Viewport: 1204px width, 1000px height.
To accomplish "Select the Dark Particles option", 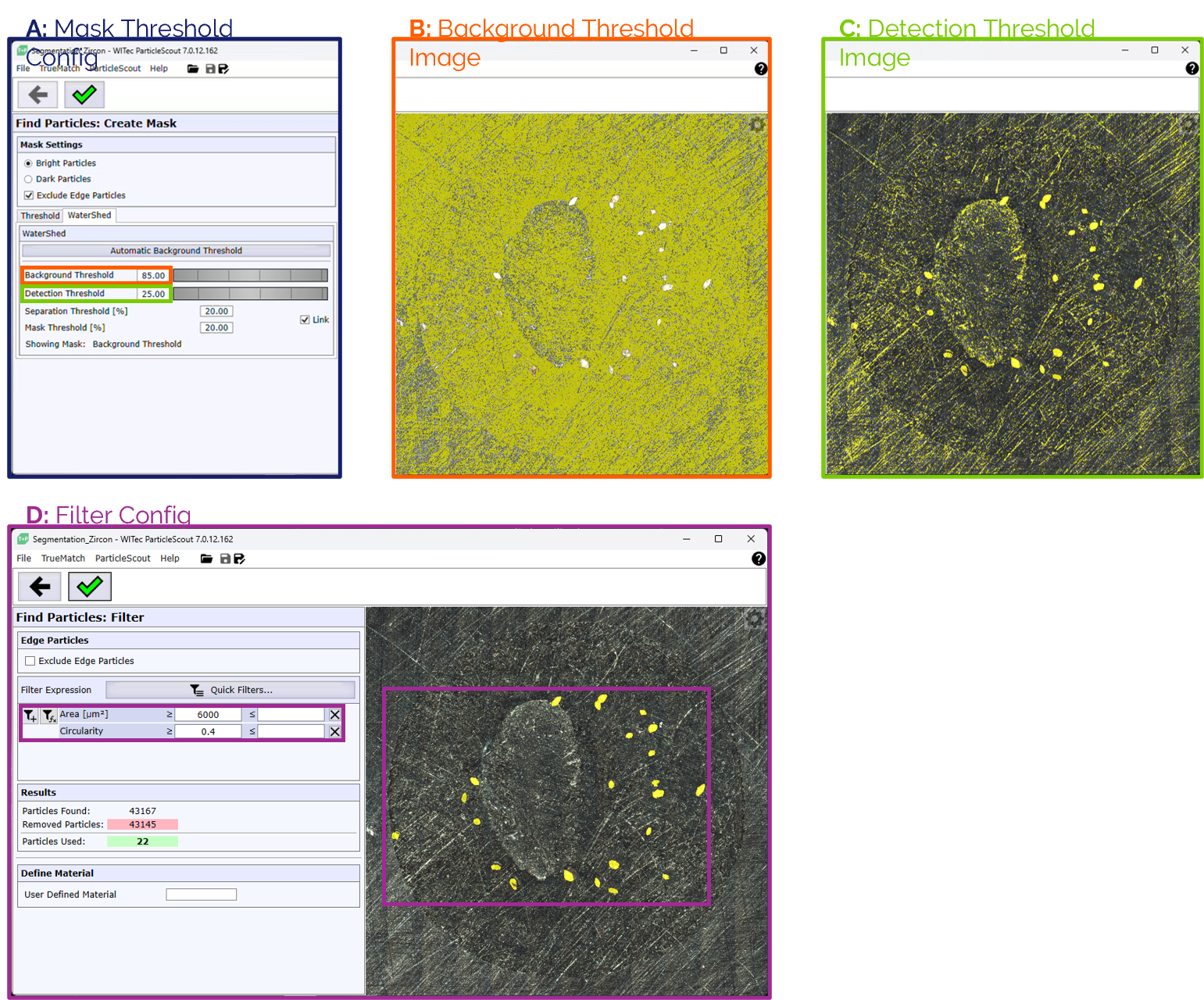I will (x=29, y=179).
